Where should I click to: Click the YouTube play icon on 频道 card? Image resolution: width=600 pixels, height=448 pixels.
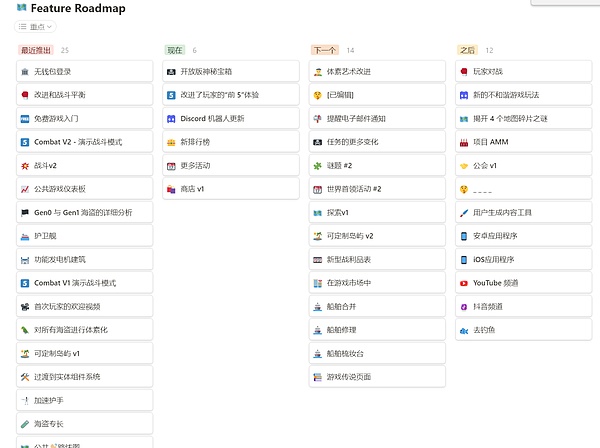464,283
